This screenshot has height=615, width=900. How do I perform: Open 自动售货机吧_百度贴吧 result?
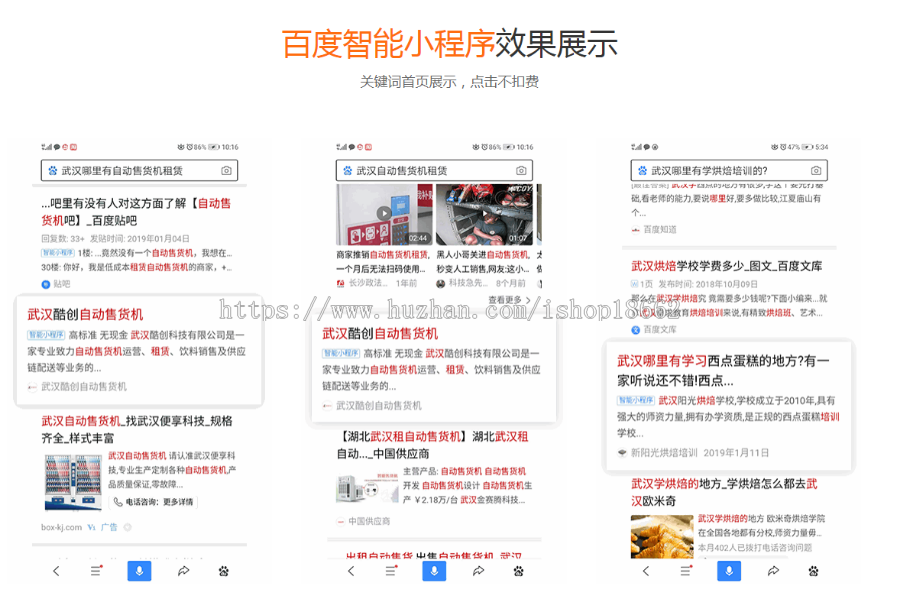[x=137, y=212]
